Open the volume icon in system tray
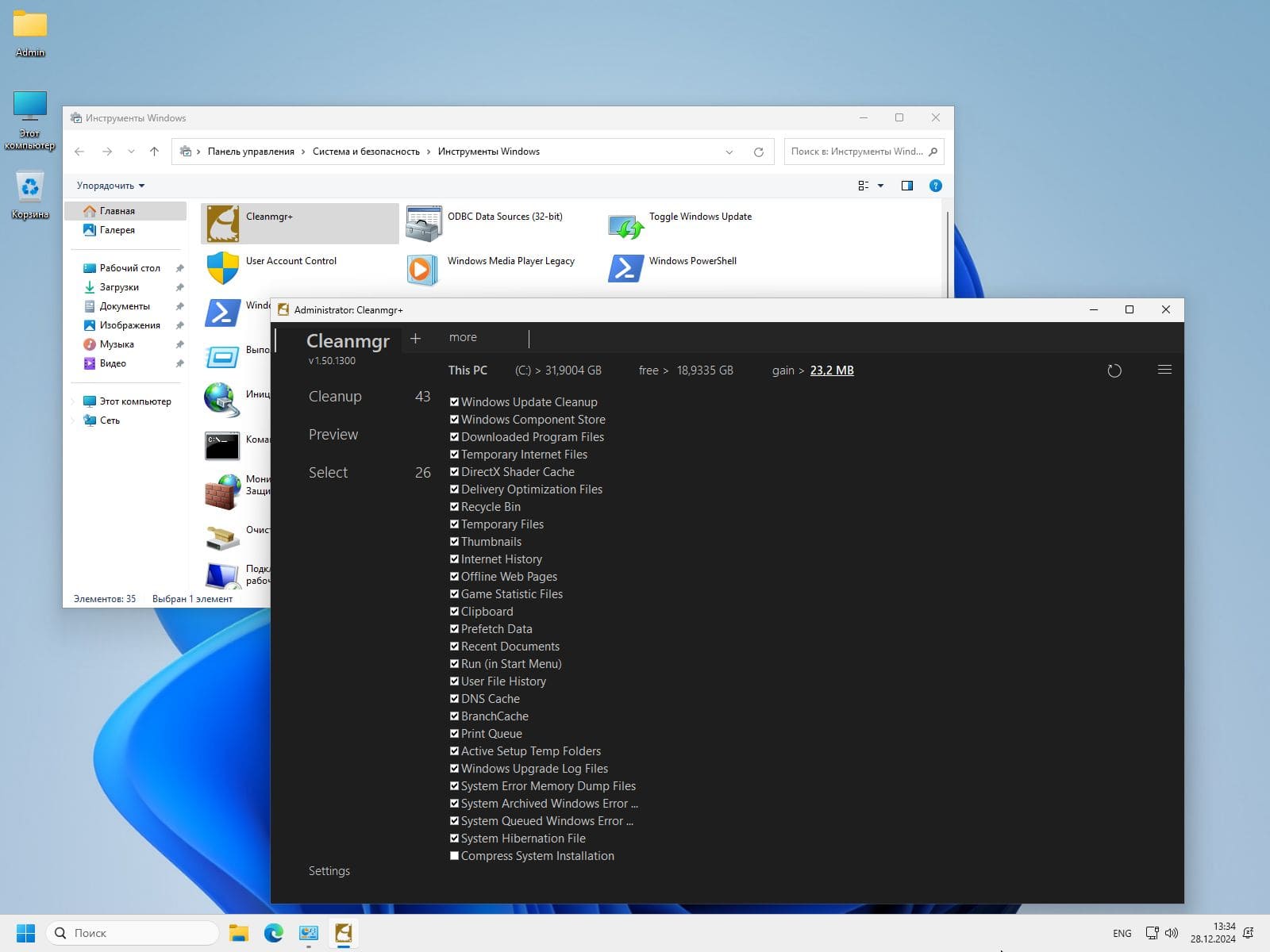This screenshot has width=1270, height=952. (1172, 933)
